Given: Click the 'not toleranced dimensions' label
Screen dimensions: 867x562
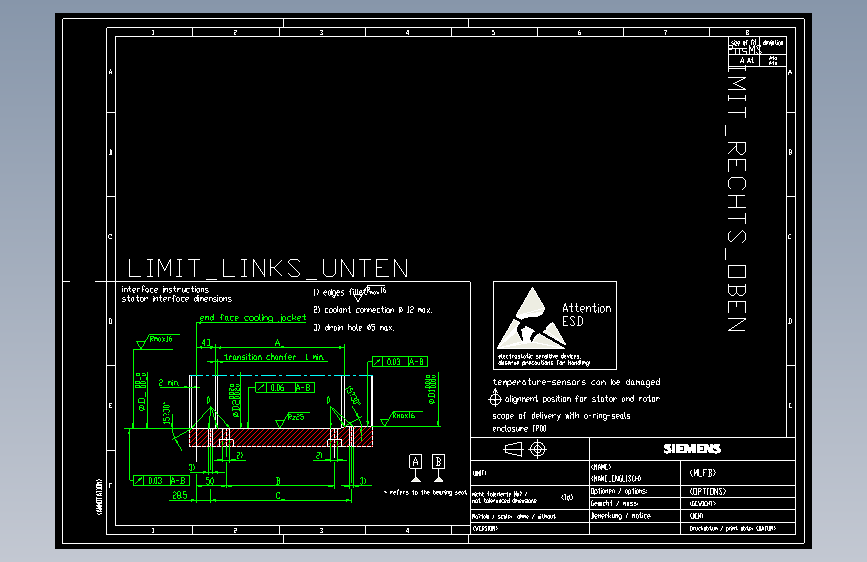Looking at the screenshot, I should (x=504, y=501).
